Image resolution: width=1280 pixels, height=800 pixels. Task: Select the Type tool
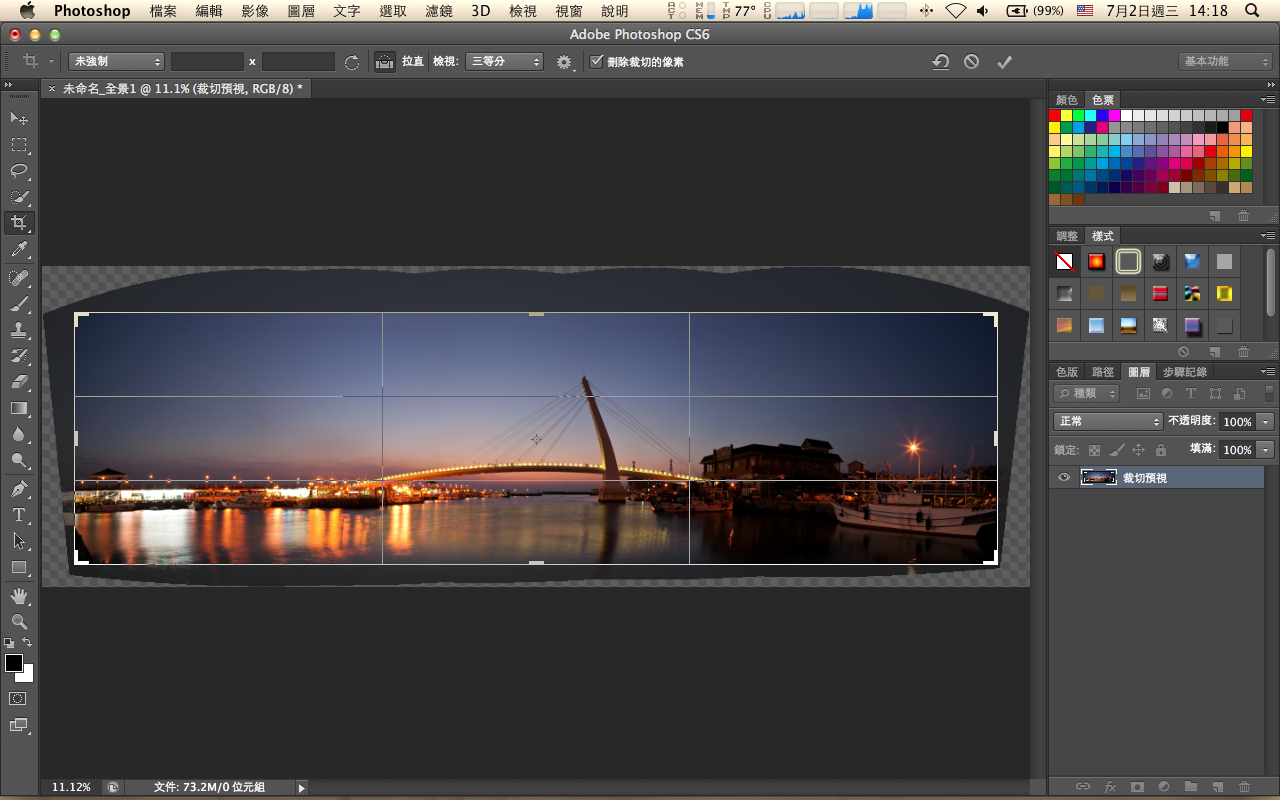[x=19, y=515]
